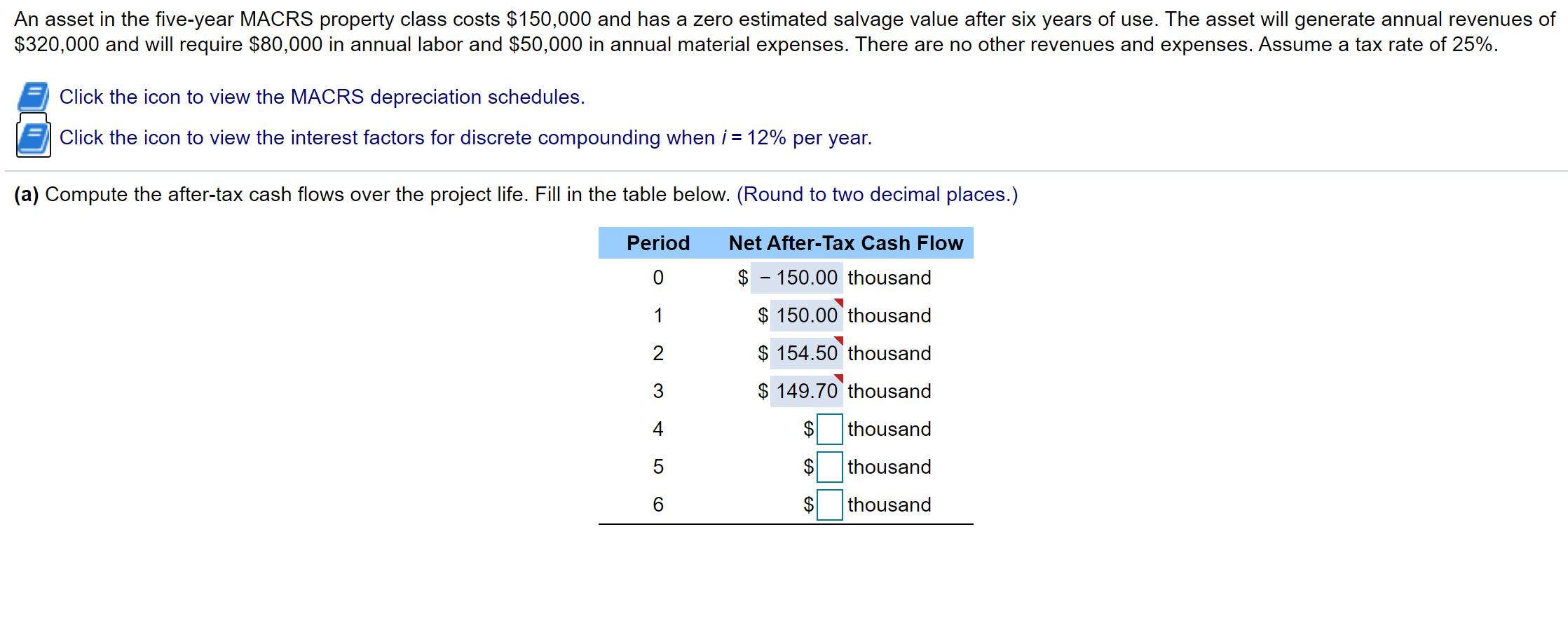The height and width of the screenshot is (630, 1568).
Task: Click the red correction triangle on Period 3 answer
Action: click(x=838, y=376)
